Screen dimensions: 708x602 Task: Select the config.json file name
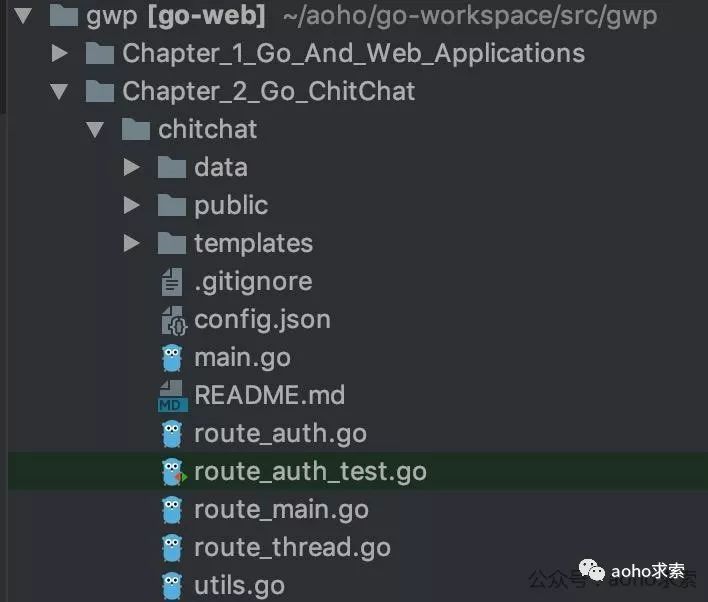pyautogui.click(x=262, y=320)
